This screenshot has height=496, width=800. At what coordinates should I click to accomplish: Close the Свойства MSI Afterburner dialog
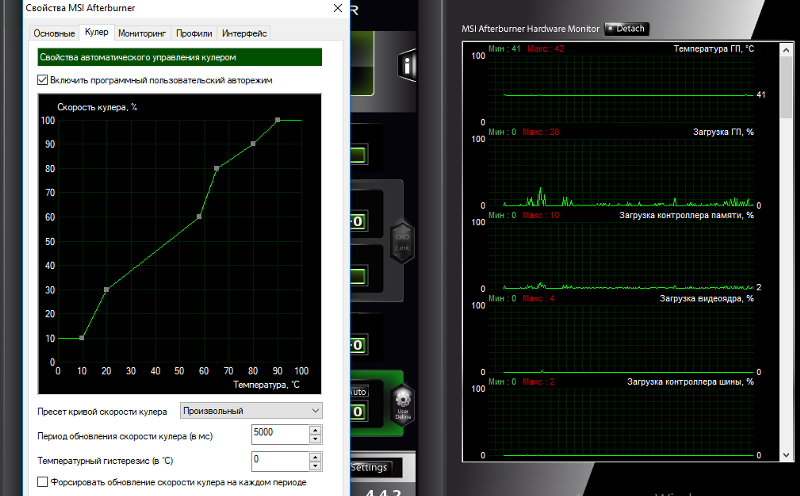338,8
